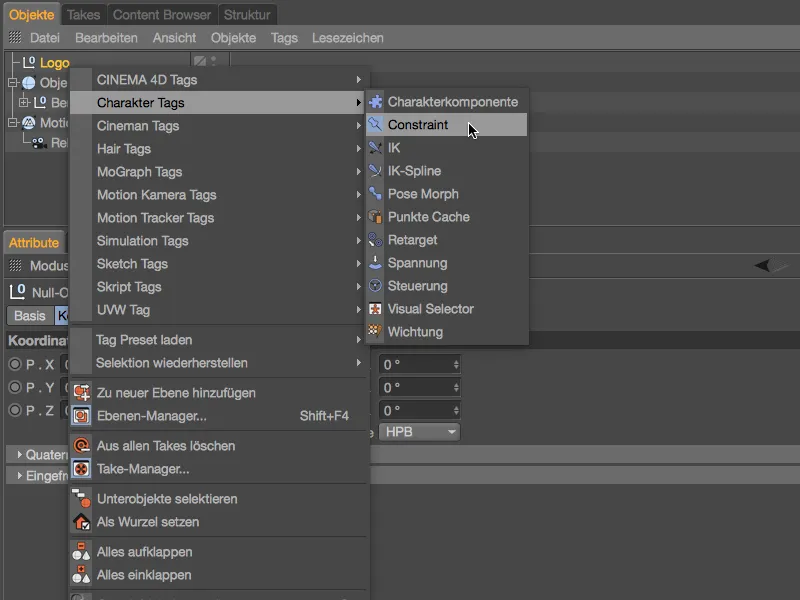Screen dimensions: 800x600
Task: Toggle visibility dots for the Logo object
Action: [x=213, y=61]
